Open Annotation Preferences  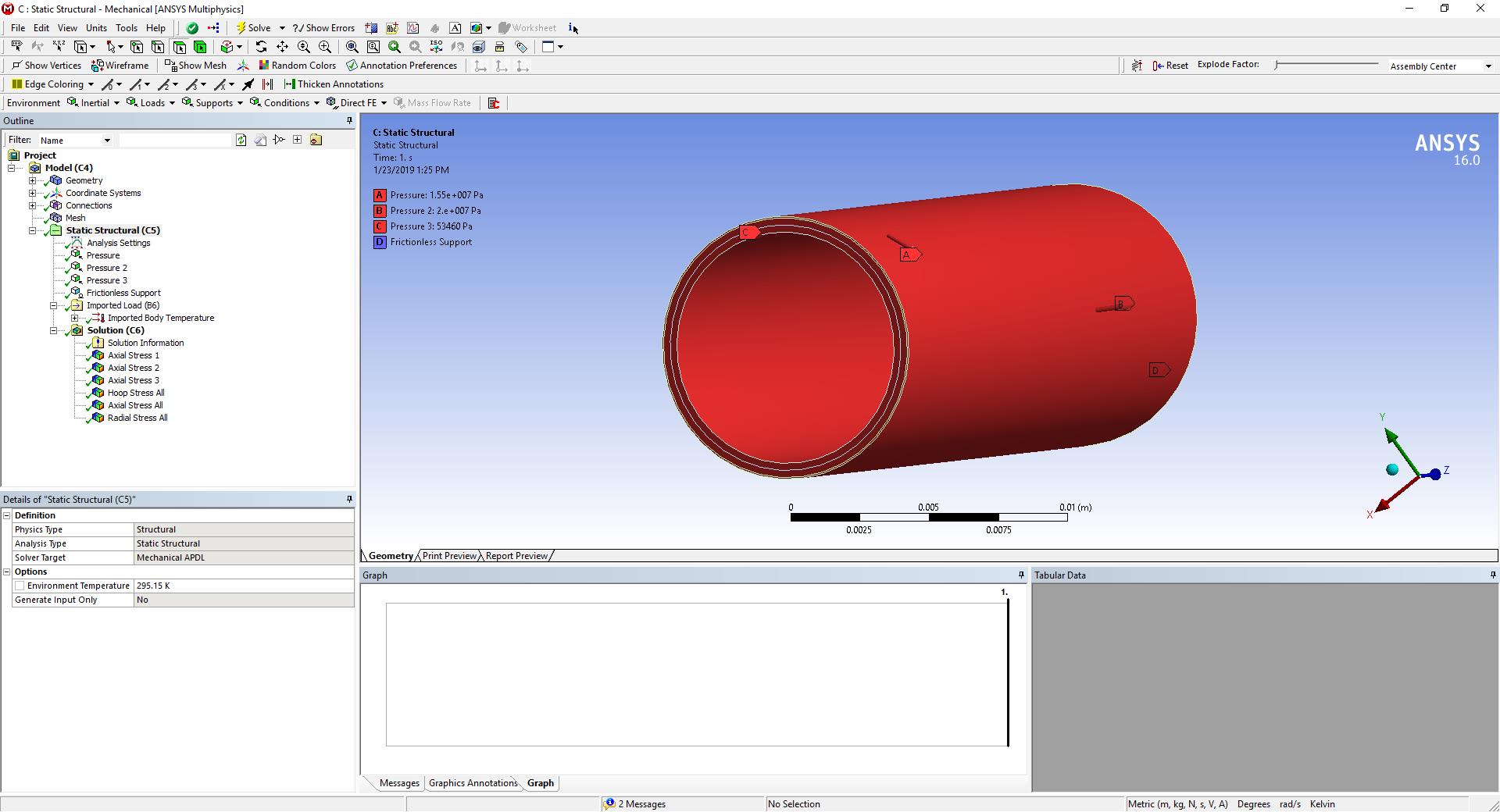pyautogui.click(x=402, y=66)
